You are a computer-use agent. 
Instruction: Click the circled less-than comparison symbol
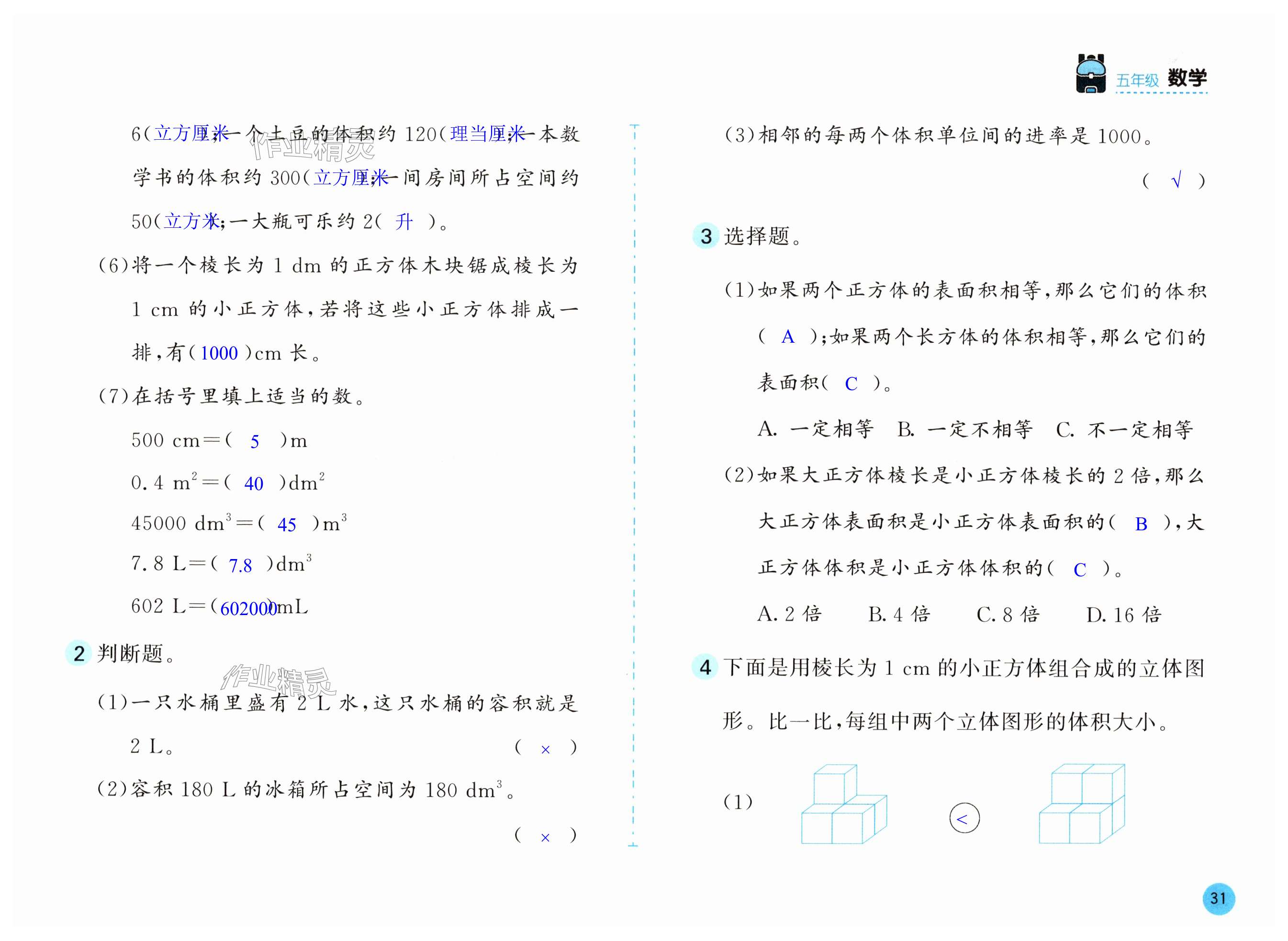pos(964,818)
